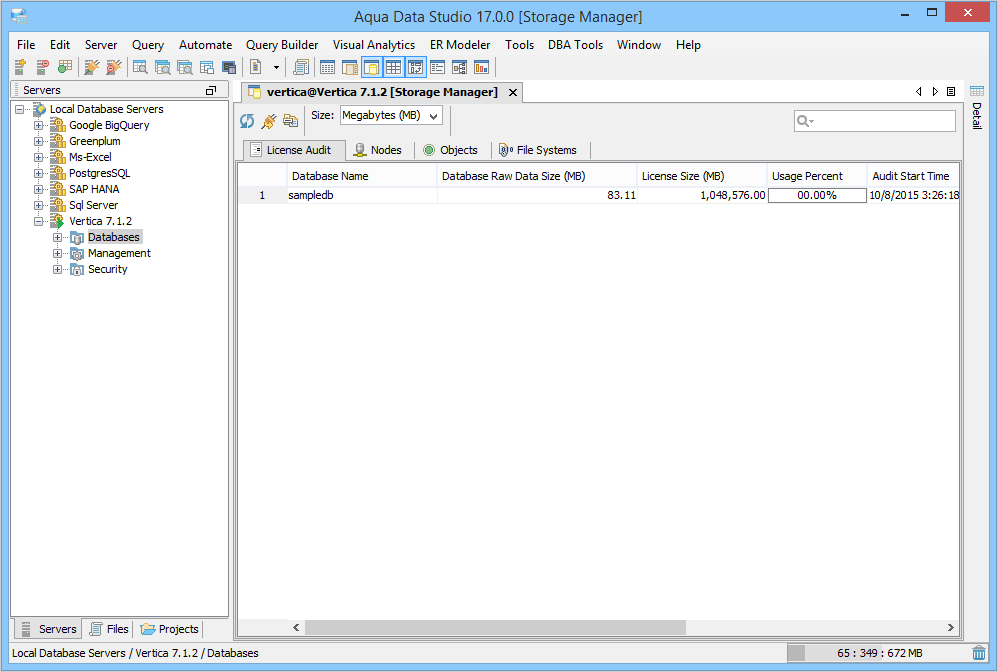Switch to the Projects bottom tab
This screenshot has height=672, width=998.
pyautogui.click(x=169, y=629)
